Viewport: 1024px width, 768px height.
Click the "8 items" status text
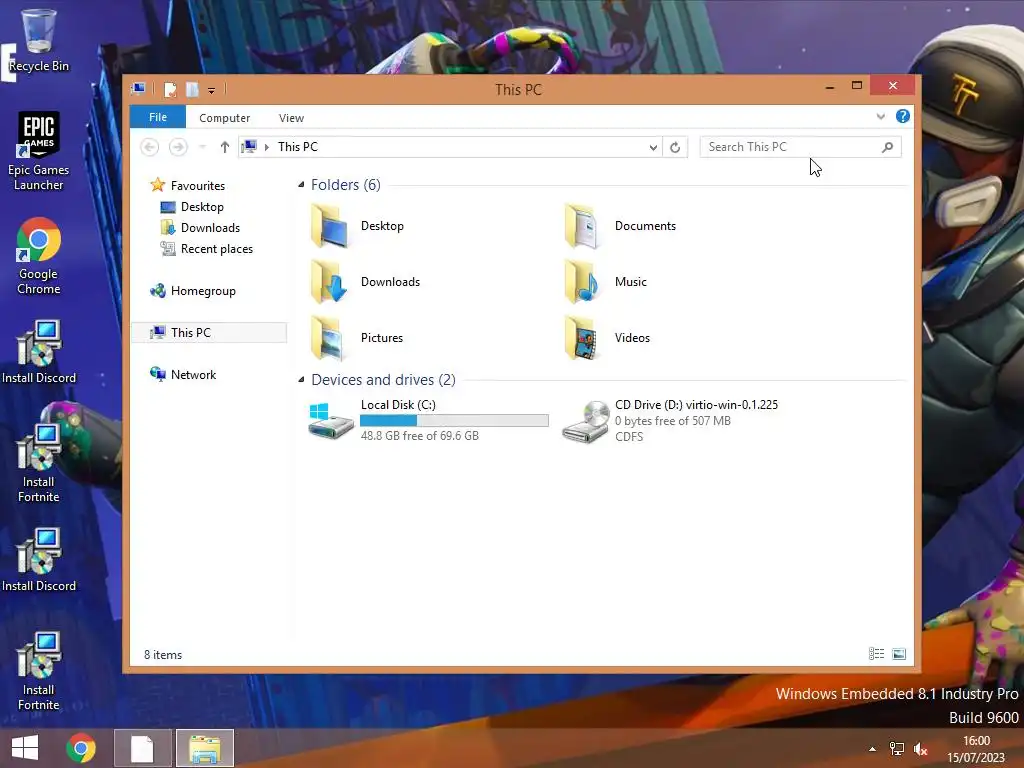(163, 654)
